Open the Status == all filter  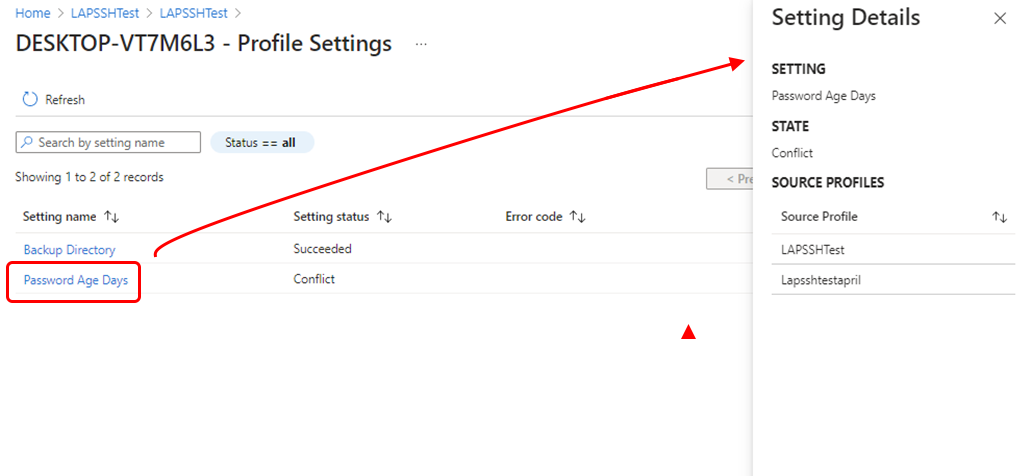[x=262, y=142]
